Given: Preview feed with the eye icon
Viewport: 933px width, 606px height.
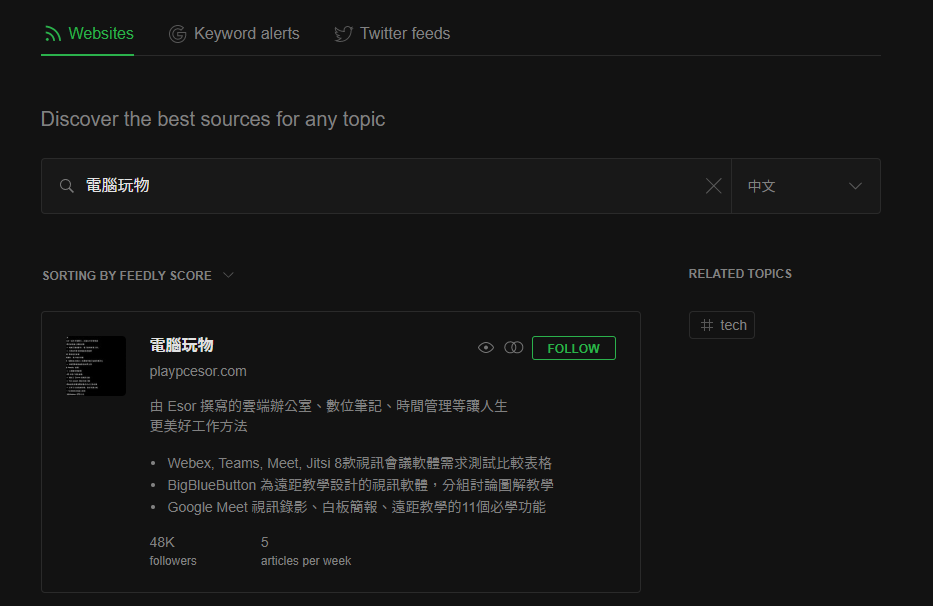Looking at the screenshot, I should pyautogui.click(x=486, y=348).
